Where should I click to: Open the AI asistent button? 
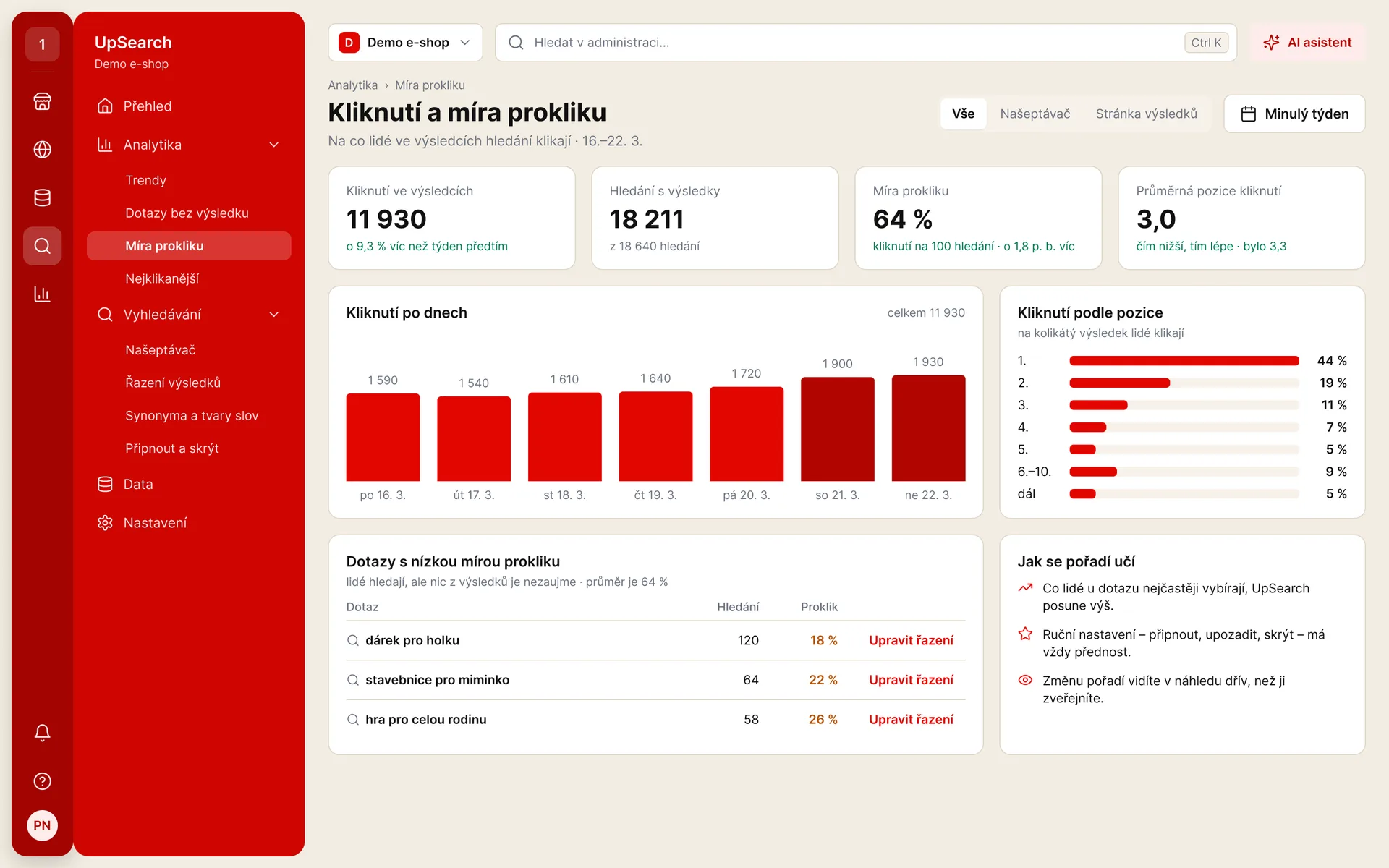[x=1307, y=43]
